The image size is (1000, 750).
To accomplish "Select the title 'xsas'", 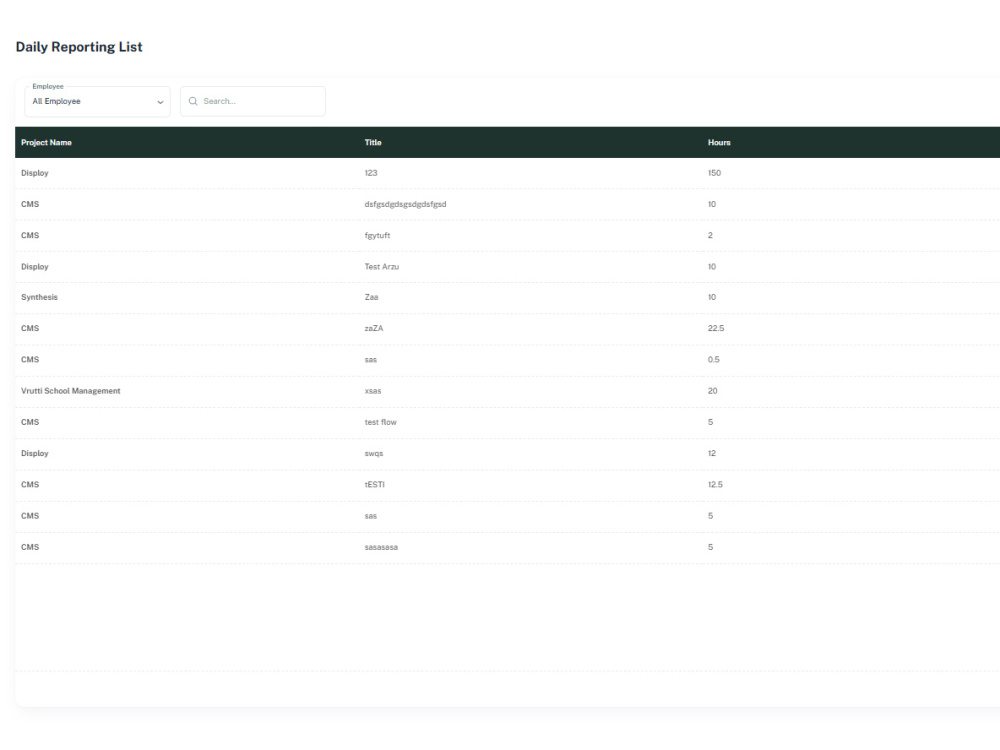I will coord(373,391).
